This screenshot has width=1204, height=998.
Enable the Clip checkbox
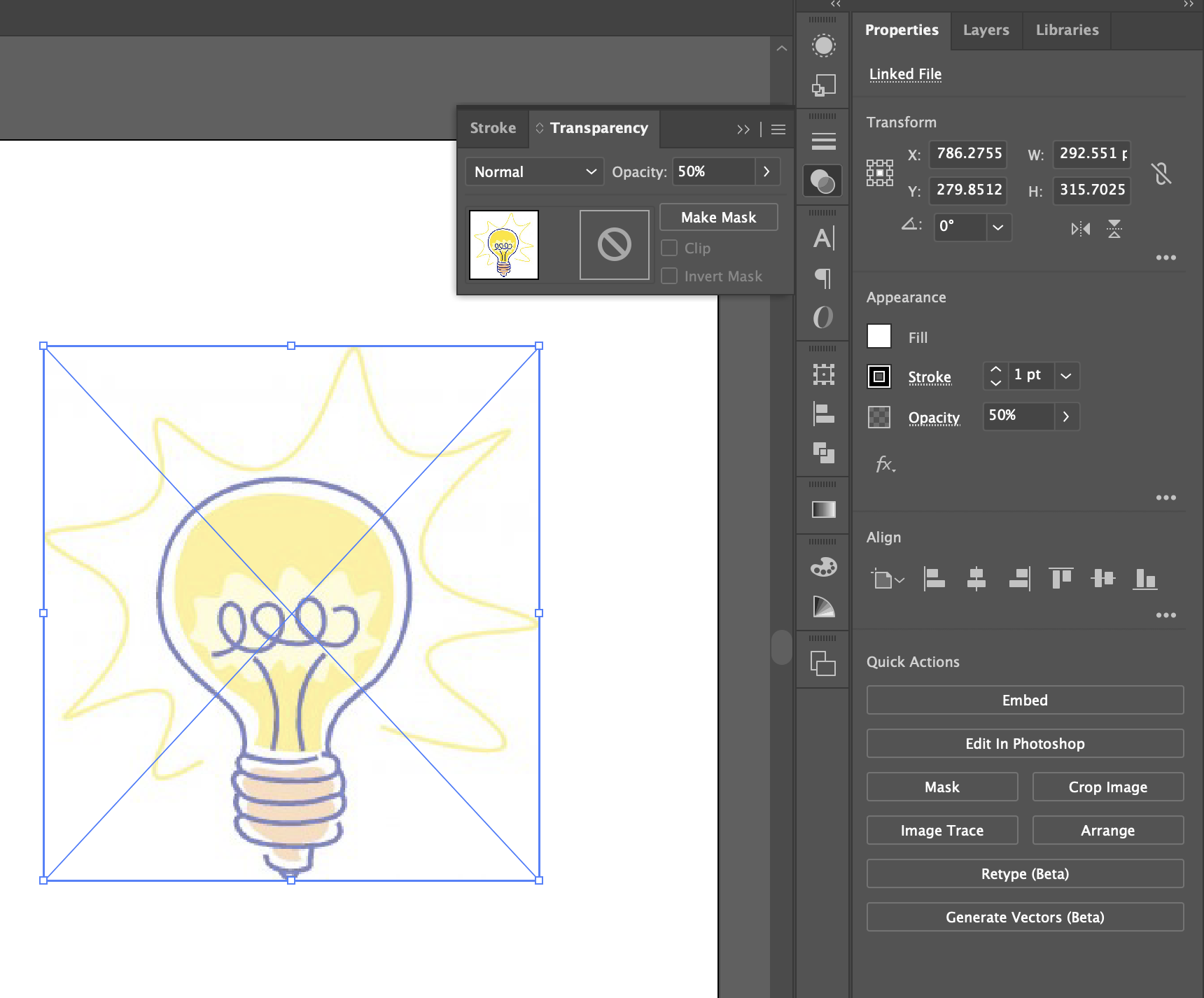[669, 248]
